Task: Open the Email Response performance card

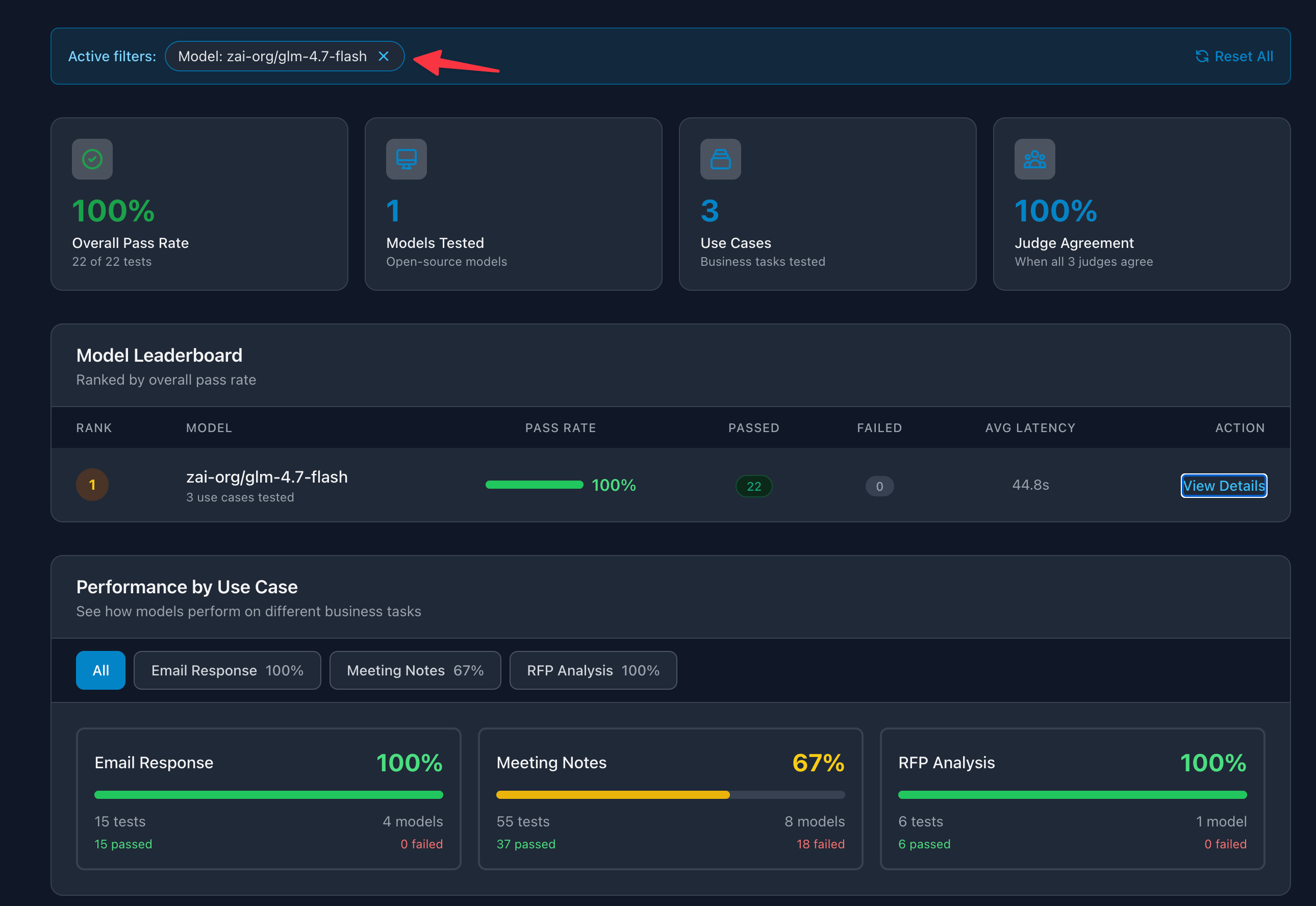Action: 269,799
